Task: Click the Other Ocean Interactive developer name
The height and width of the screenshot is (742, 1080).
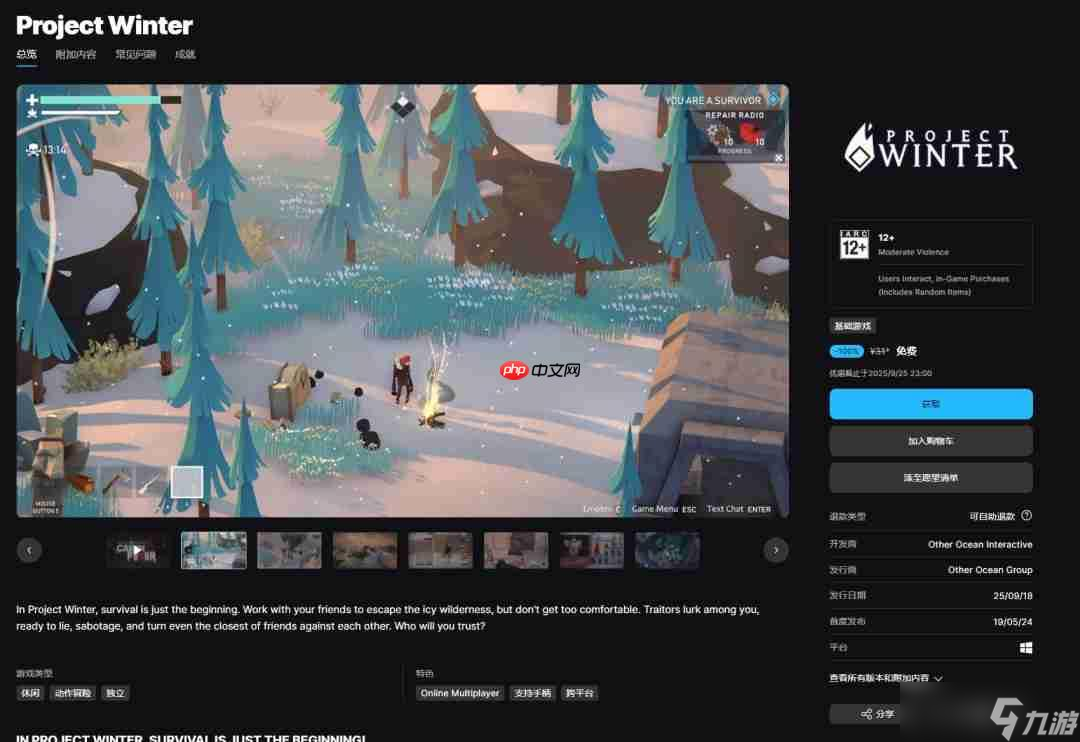Action: click(980, 544)
